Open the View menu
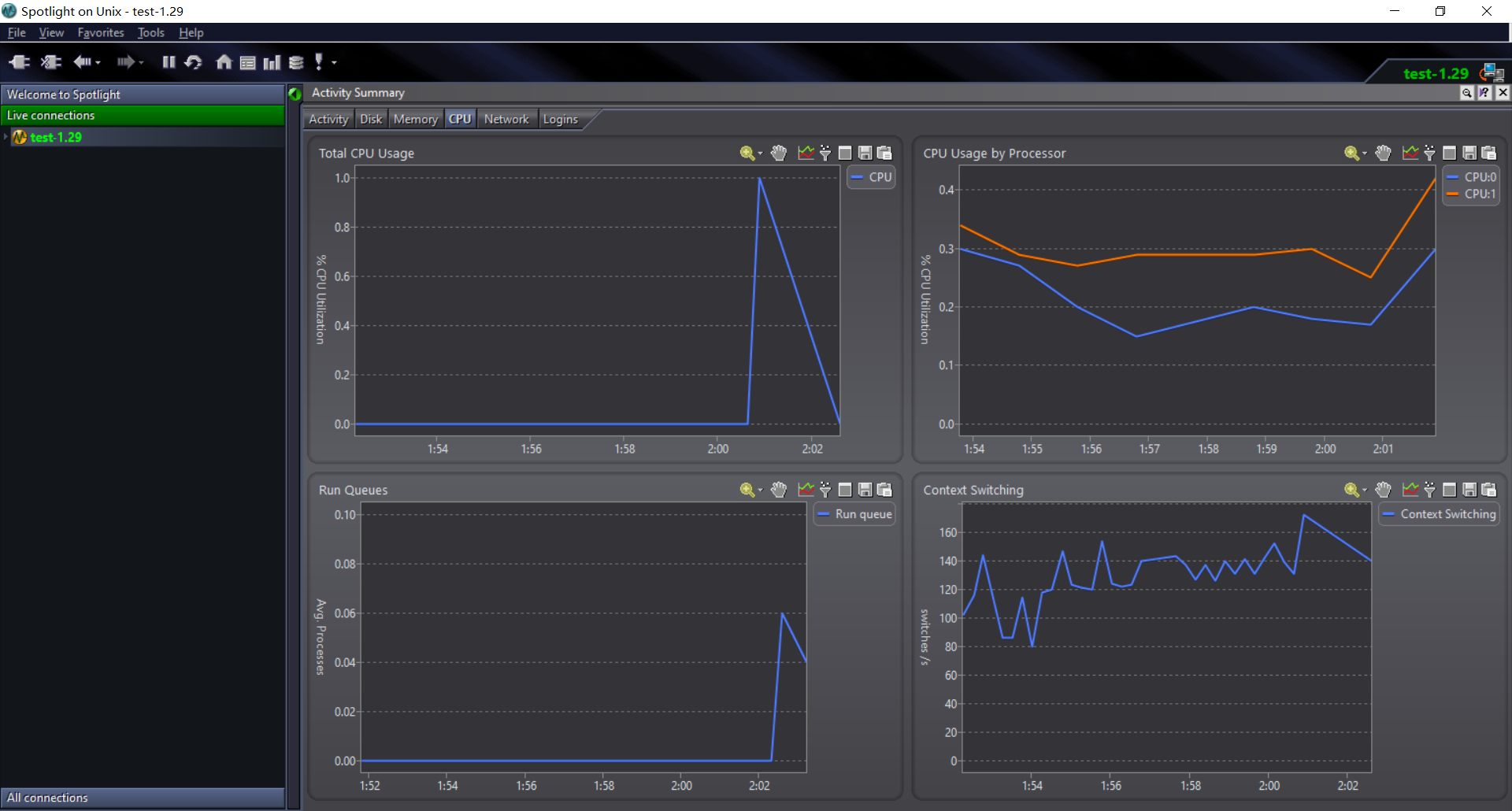The image size is (1512, 811). pyautogui.click(x=51, y=32)
